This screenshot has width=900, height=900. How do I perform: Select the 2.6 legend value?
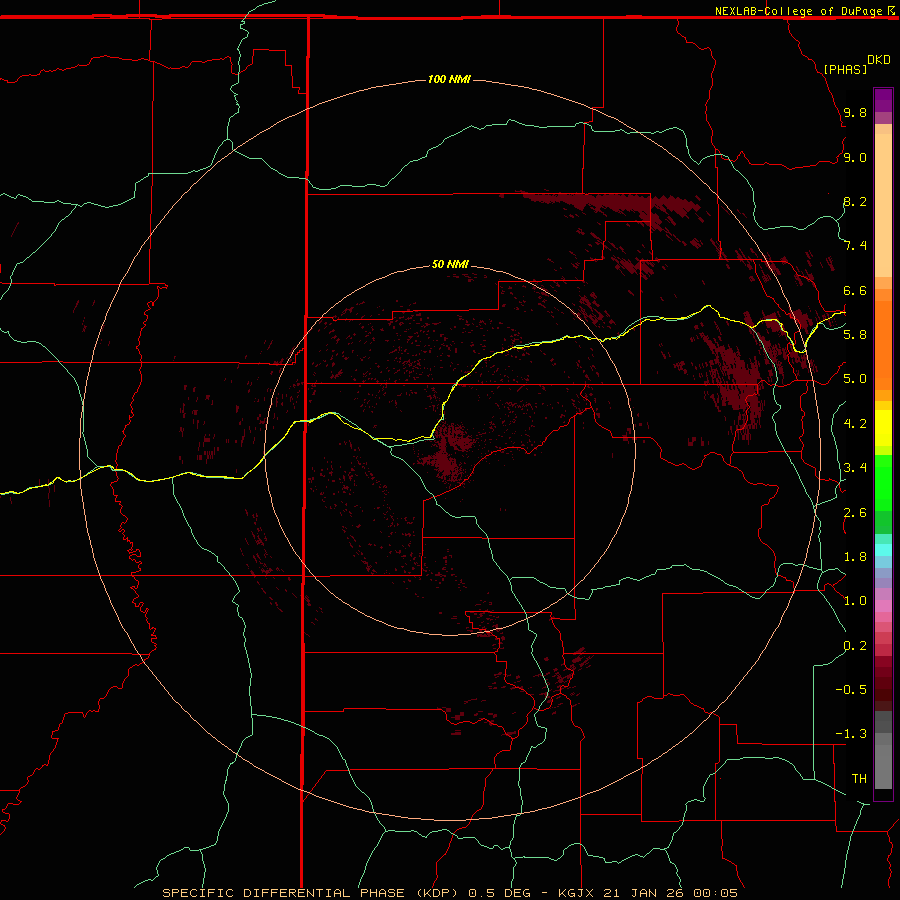point(855,513)
